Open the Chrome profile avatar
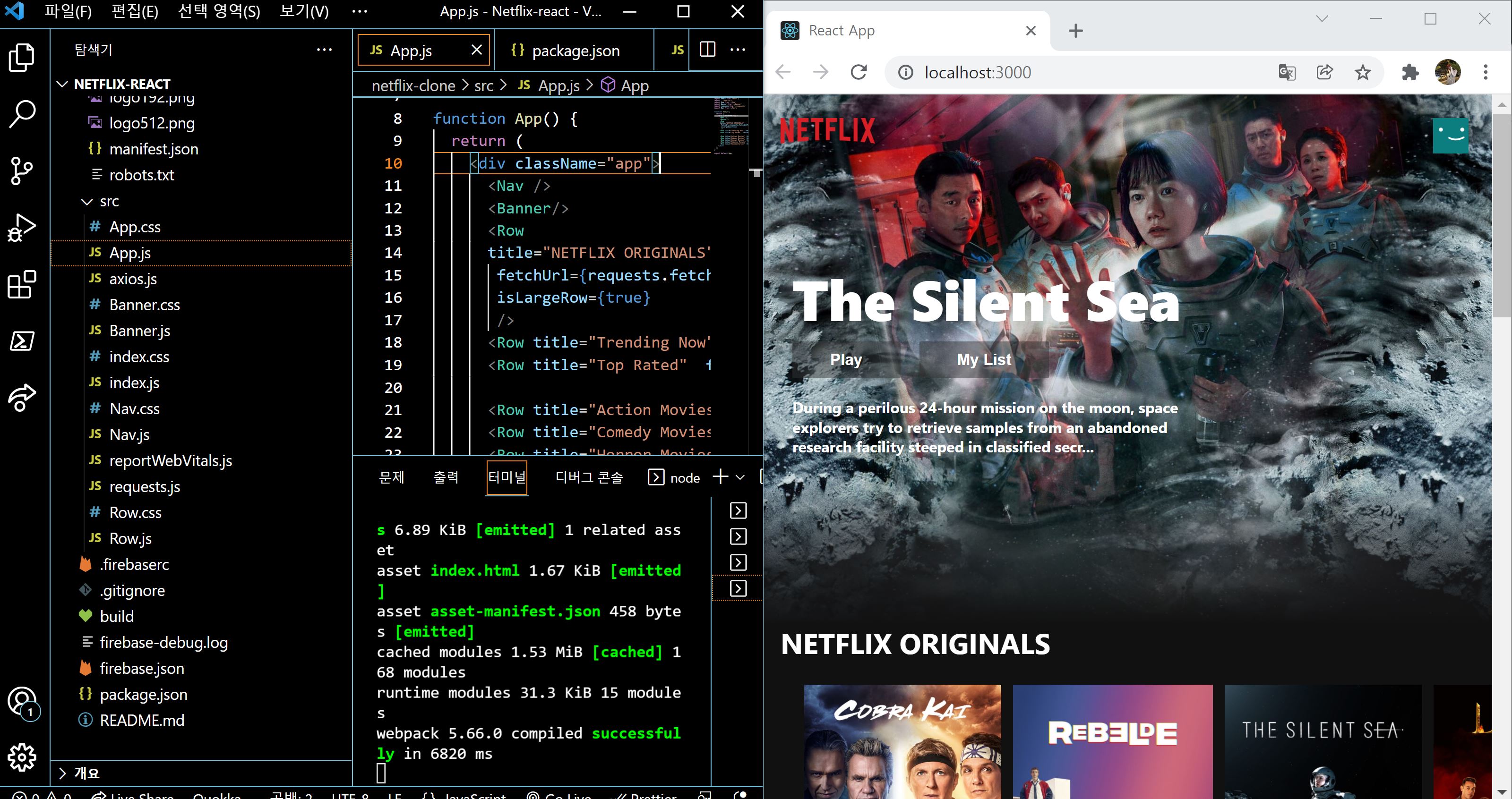Viewport: 1512px width, 799px height. (1447, 72)
